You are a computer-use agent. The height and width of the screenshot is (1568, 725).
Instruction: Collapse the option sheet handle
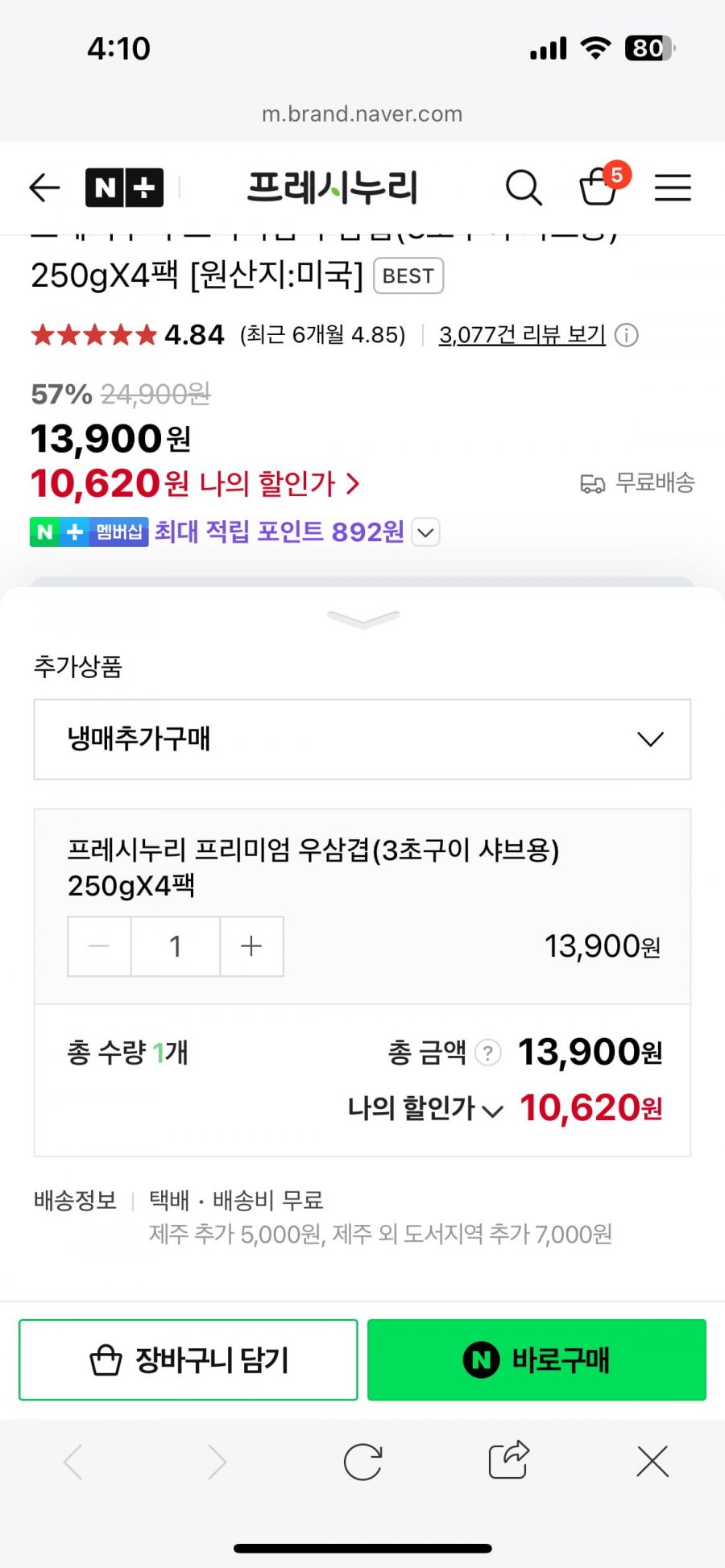coord(362,619)
